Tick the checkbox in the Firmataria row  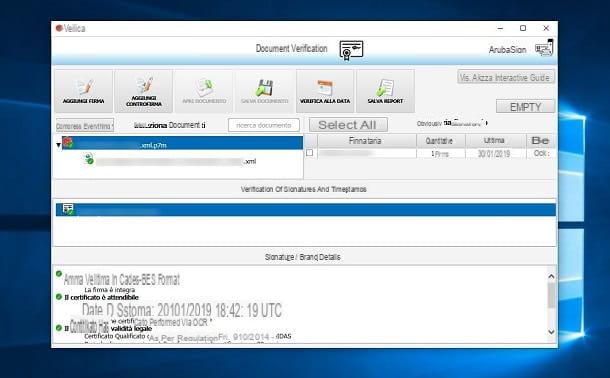click(310, 153)
